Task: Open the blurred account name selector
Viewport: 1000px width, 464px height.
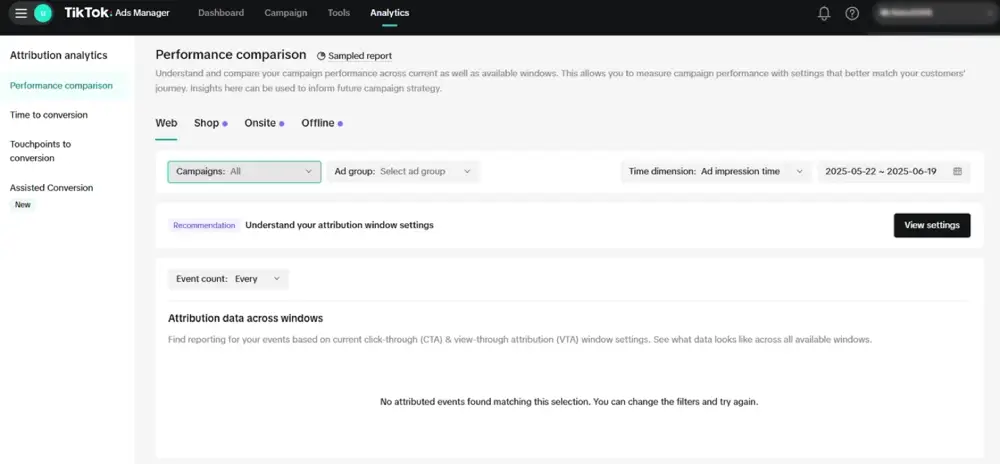Action: tap(932, 13)
